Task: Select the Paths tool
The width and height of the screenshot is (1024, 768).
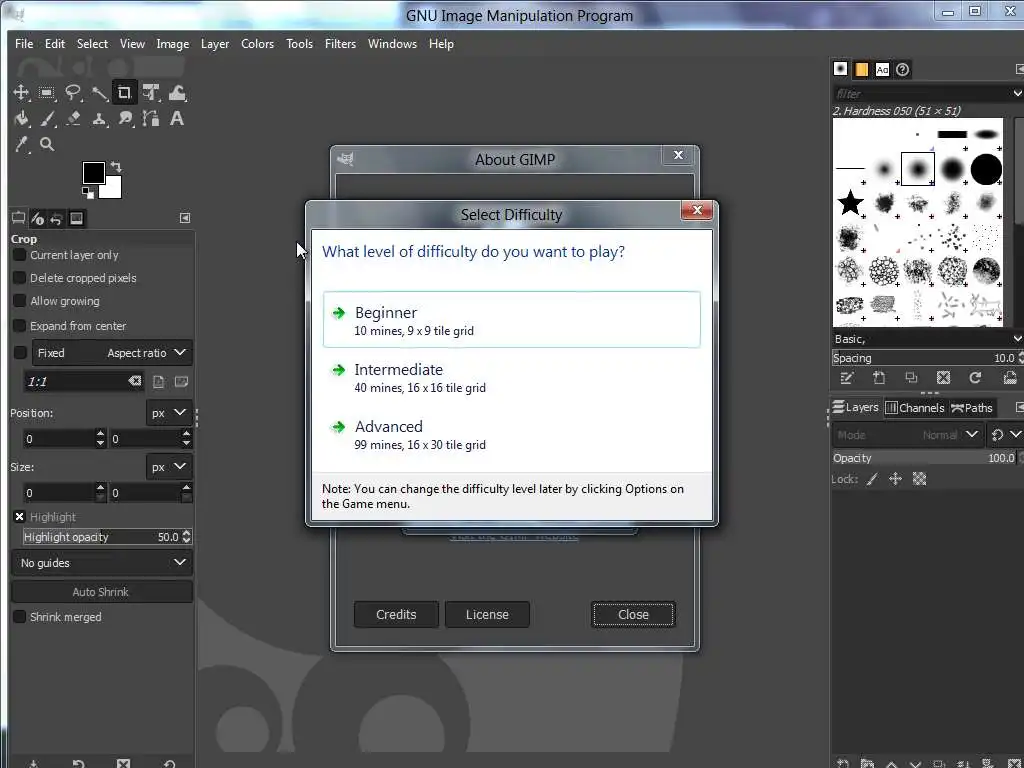Action: pyautogui.click(x=151, y=119)
